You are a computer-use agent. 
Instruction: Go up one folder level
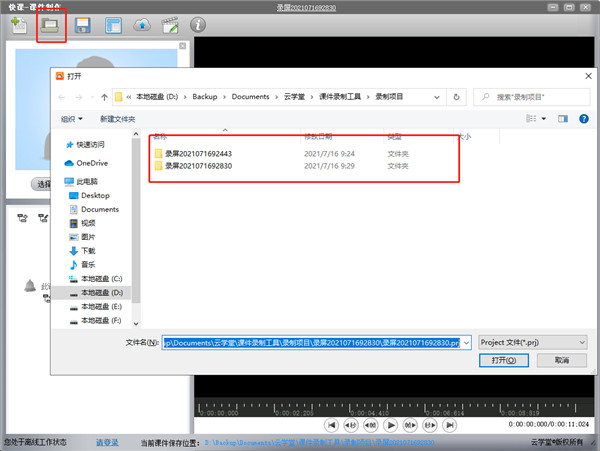click(x=104, y=97)
